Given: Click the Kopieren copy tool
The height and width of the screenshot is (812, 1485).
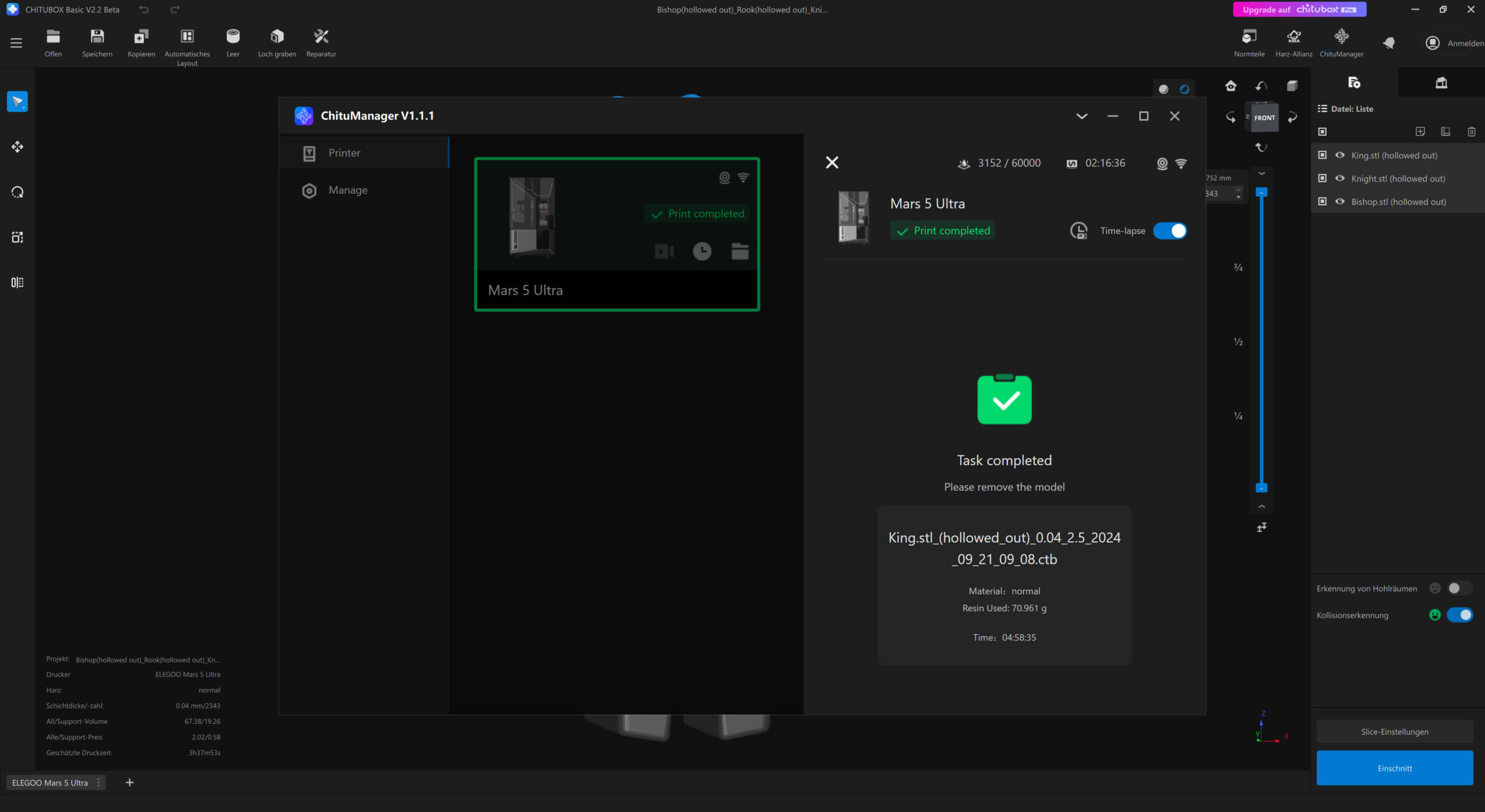Looking at the screenshot, I should [141, 43].
